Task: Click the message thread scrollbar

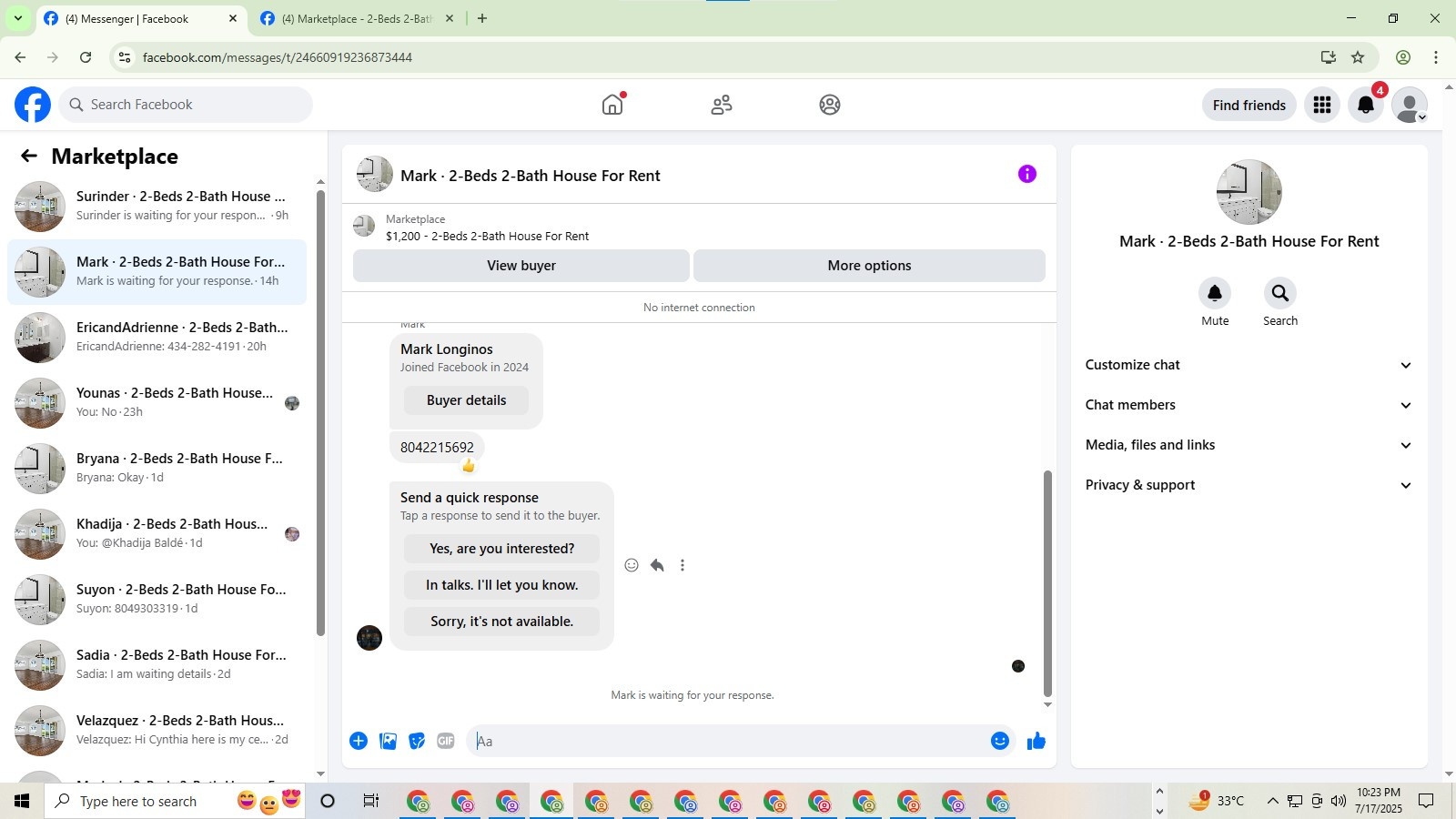Action: (x=1047, y=583)
